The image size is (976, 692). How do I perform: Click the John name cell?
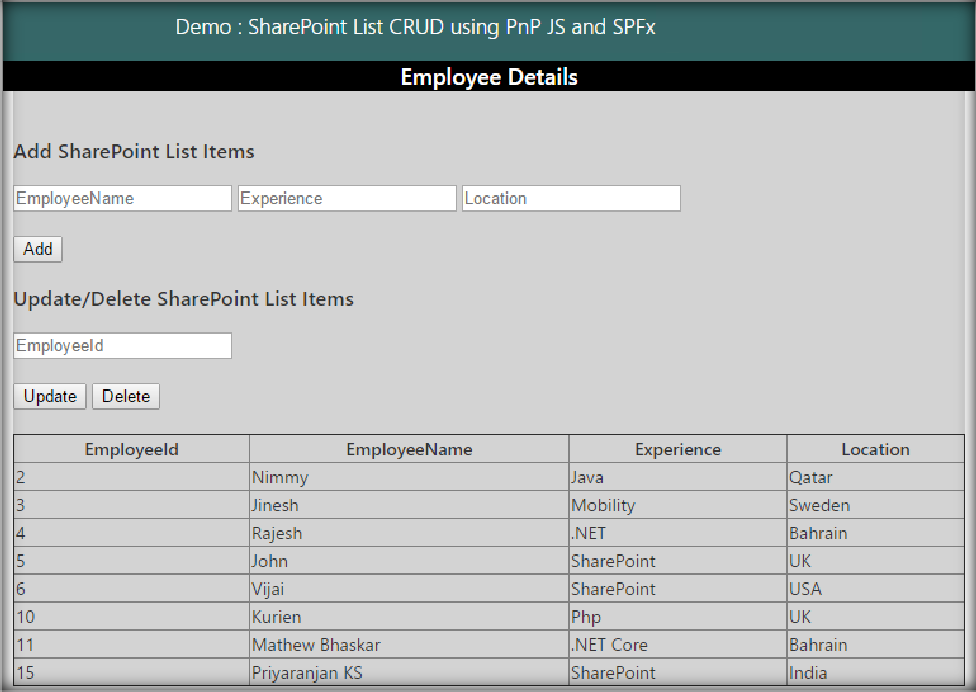pyautogui.click(x=409, y=561)
